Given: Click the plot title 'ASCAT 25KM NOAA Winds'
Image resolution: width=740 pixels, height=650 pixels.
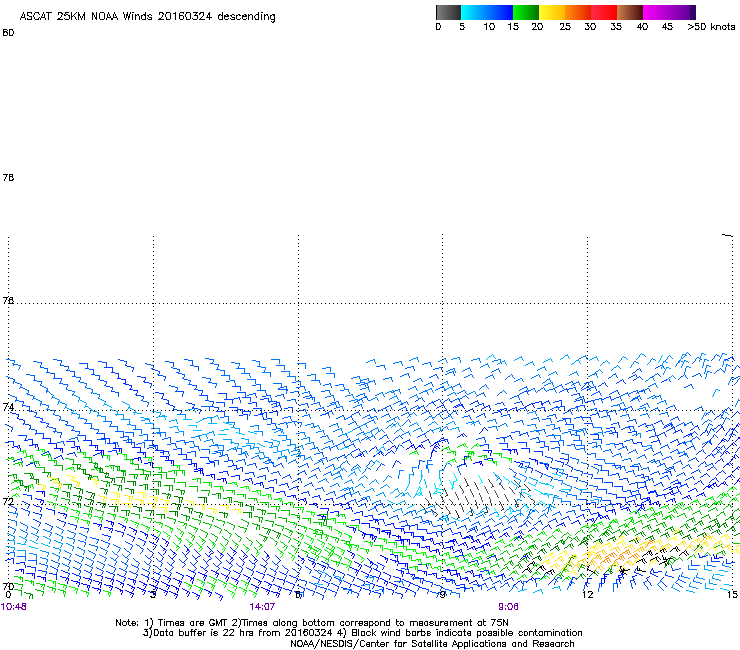Looking at the screenshot, I should [x=86, y=16].
